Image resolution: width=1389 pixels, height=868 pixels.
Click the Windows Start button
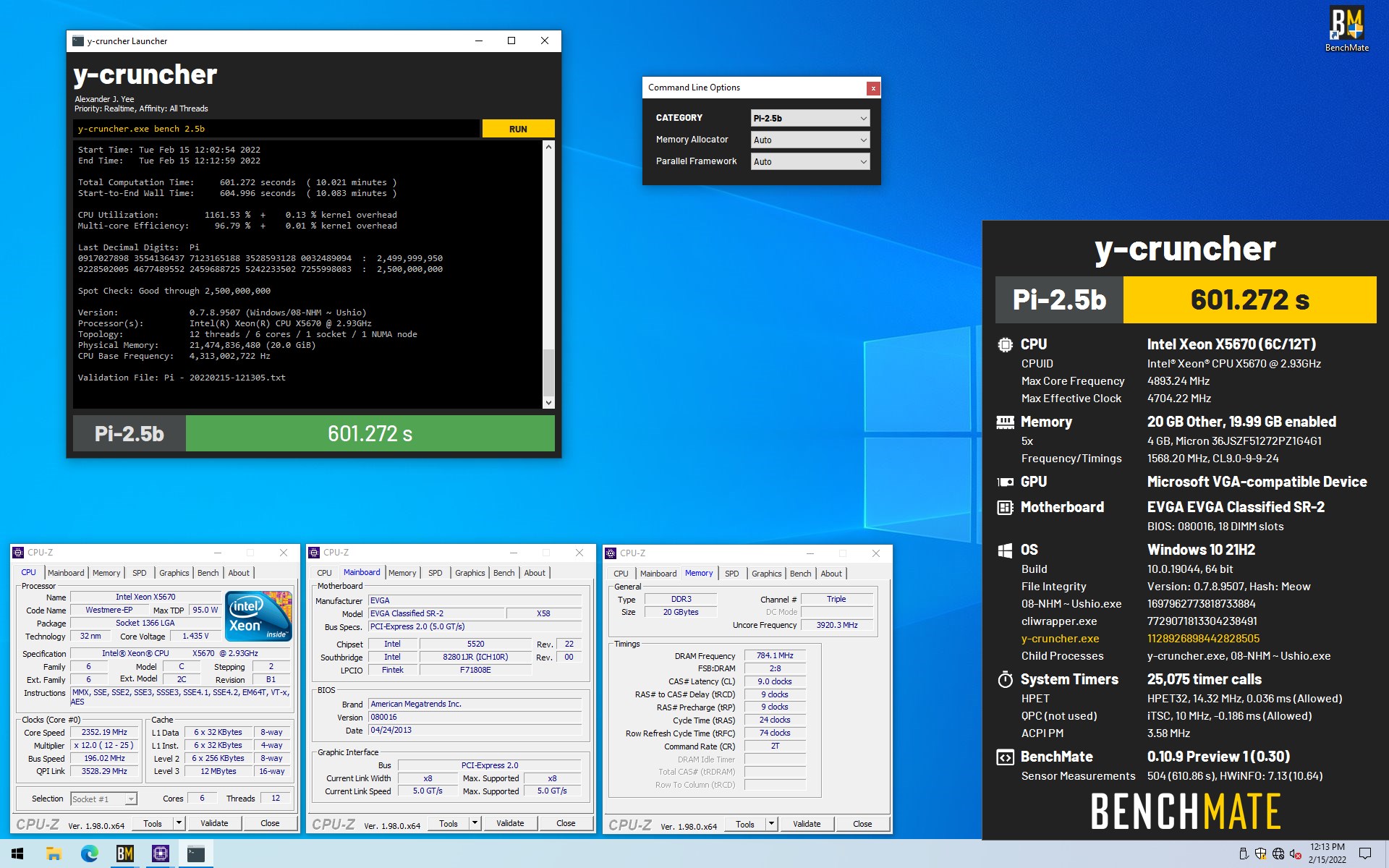(x=17, y=854)
